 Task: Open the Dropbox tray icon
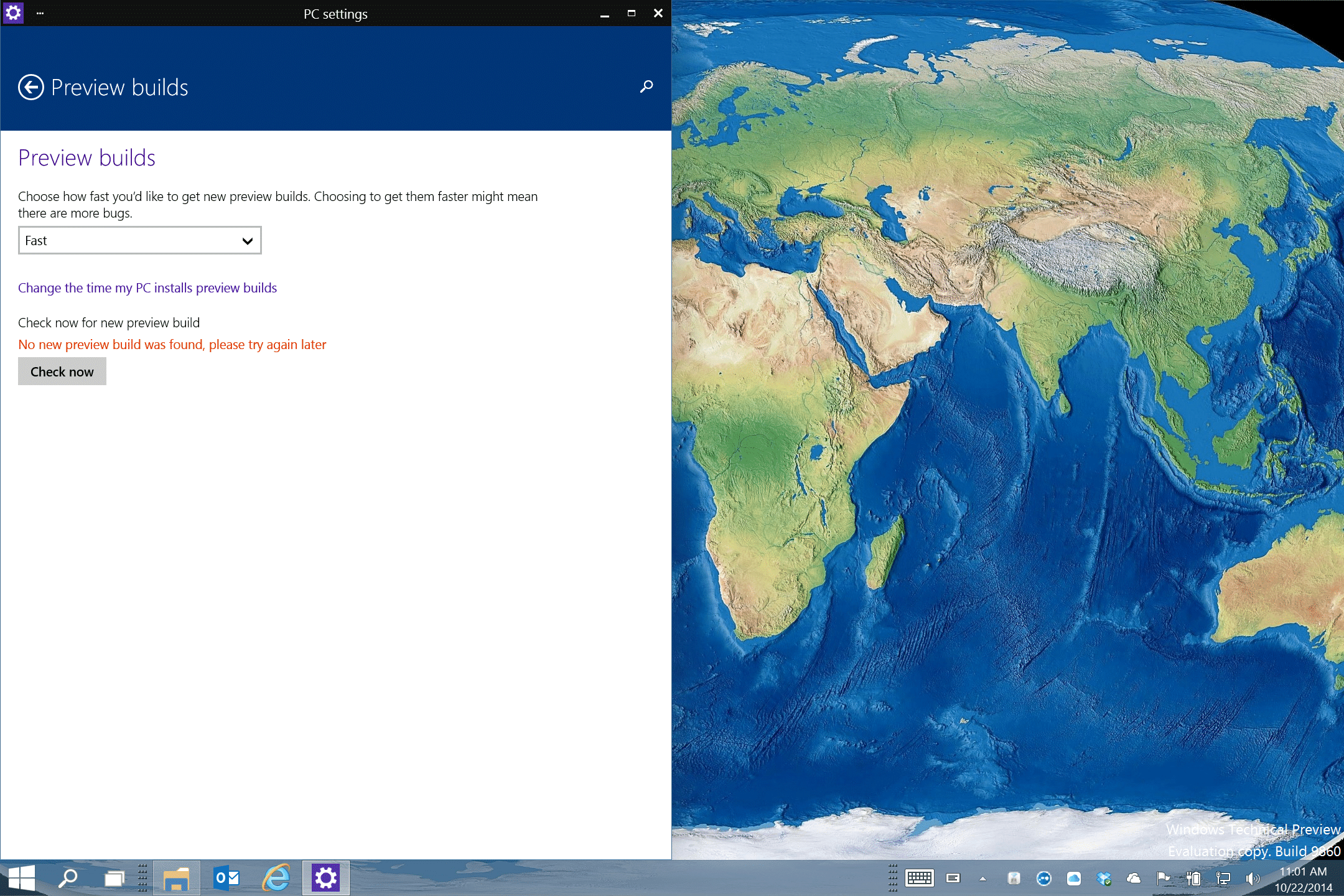[1103, 878]
